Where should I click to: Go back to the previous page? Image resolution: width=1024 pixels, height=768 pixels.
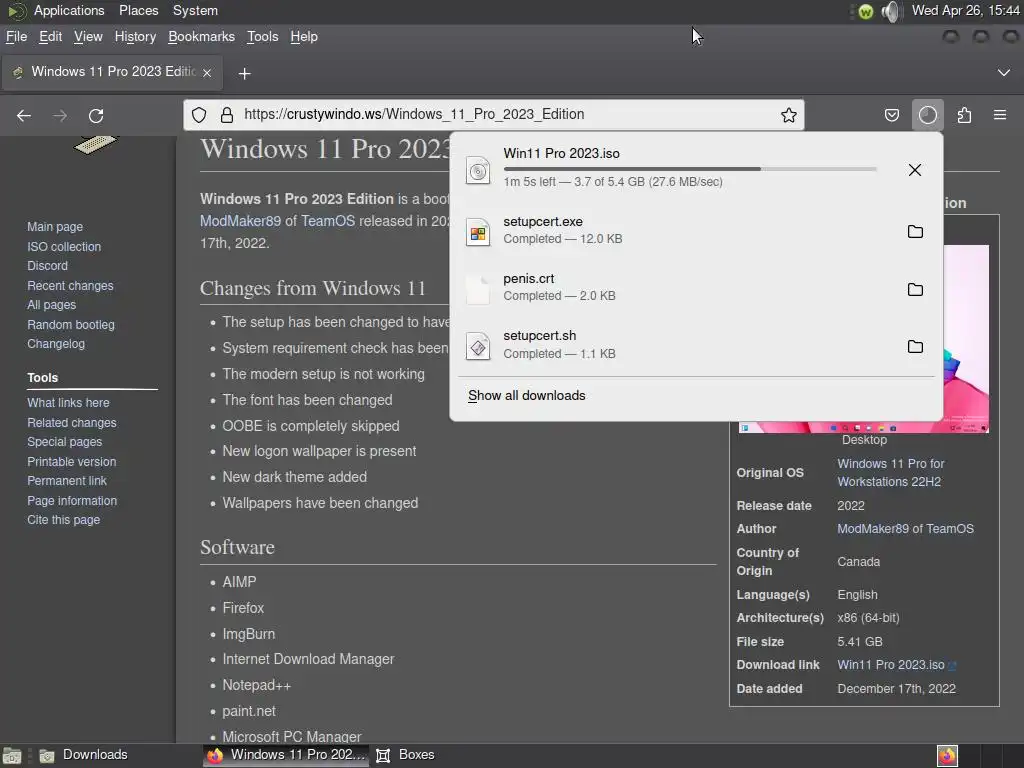pyautogui.click(x=24, y=116)
